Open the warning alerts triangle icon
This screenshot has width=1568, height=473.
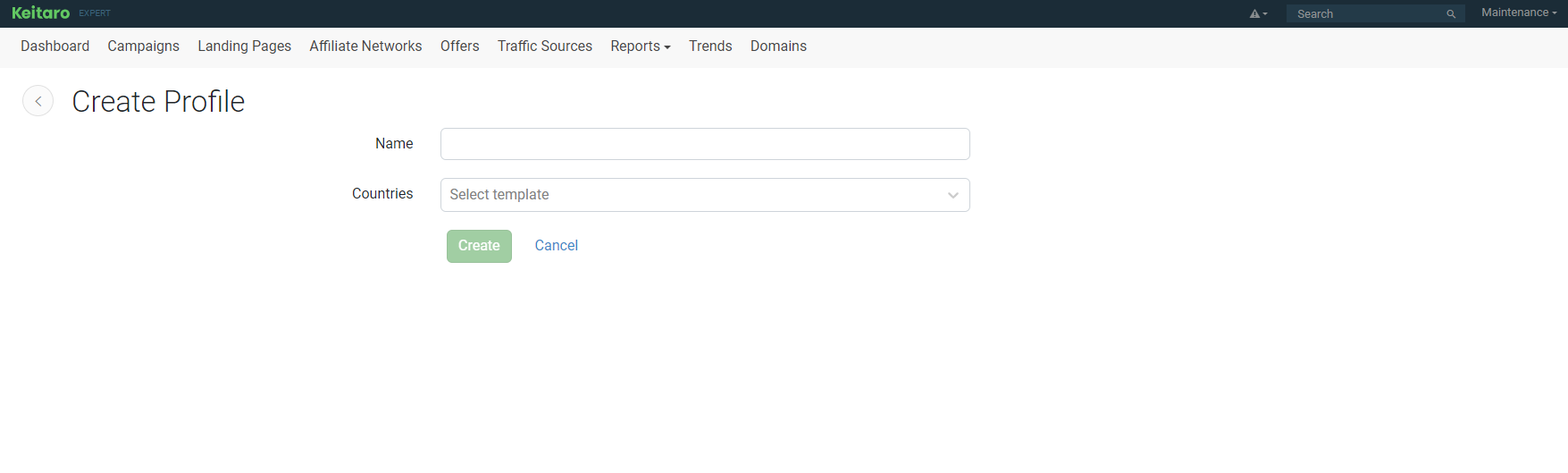coord(1258,13)
